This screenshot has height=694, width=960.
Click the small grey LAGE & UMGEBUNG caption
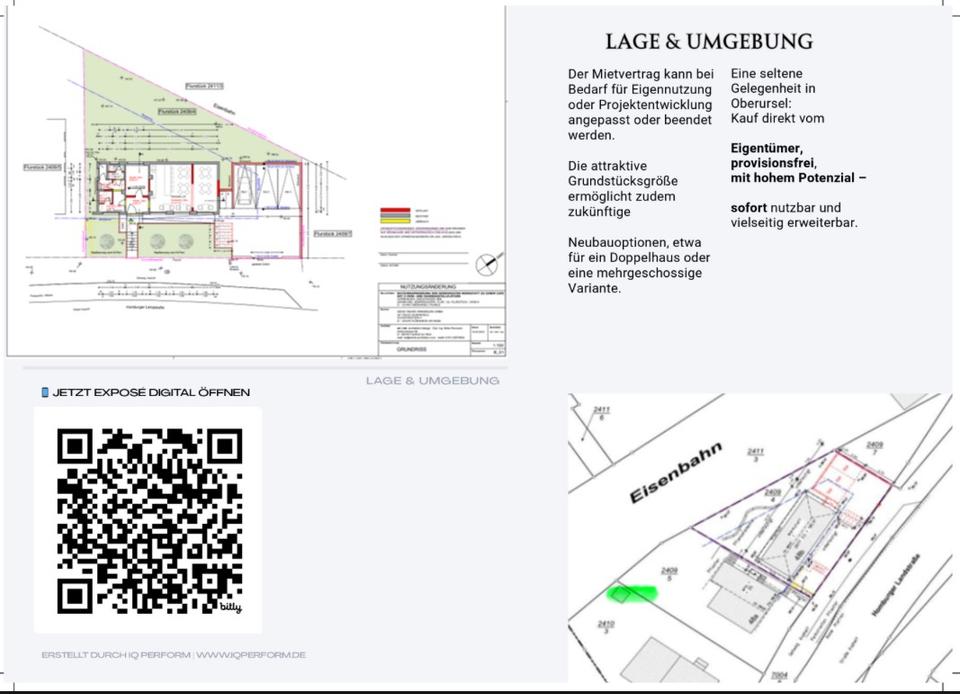coord(432,380)
